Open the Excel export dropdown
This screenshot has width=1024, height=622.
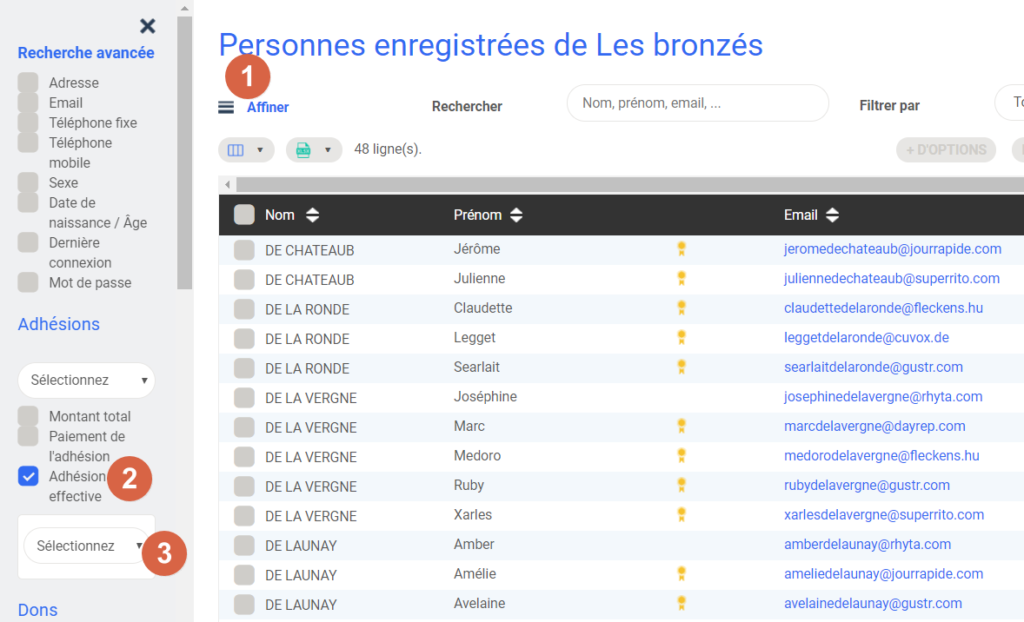pyautogui.click(x=314, y=150)
